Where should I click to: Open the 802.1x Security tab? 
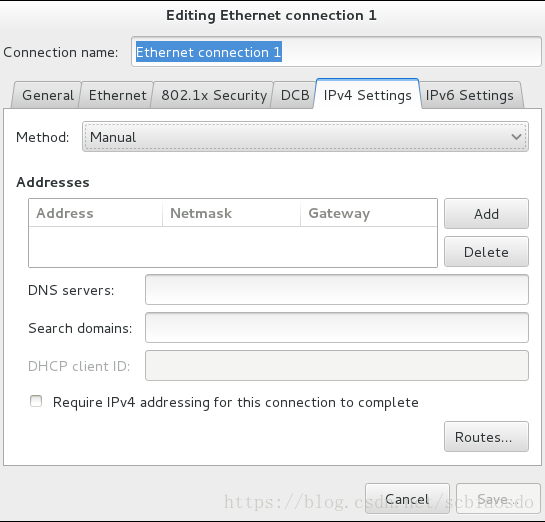pos(213,95)
